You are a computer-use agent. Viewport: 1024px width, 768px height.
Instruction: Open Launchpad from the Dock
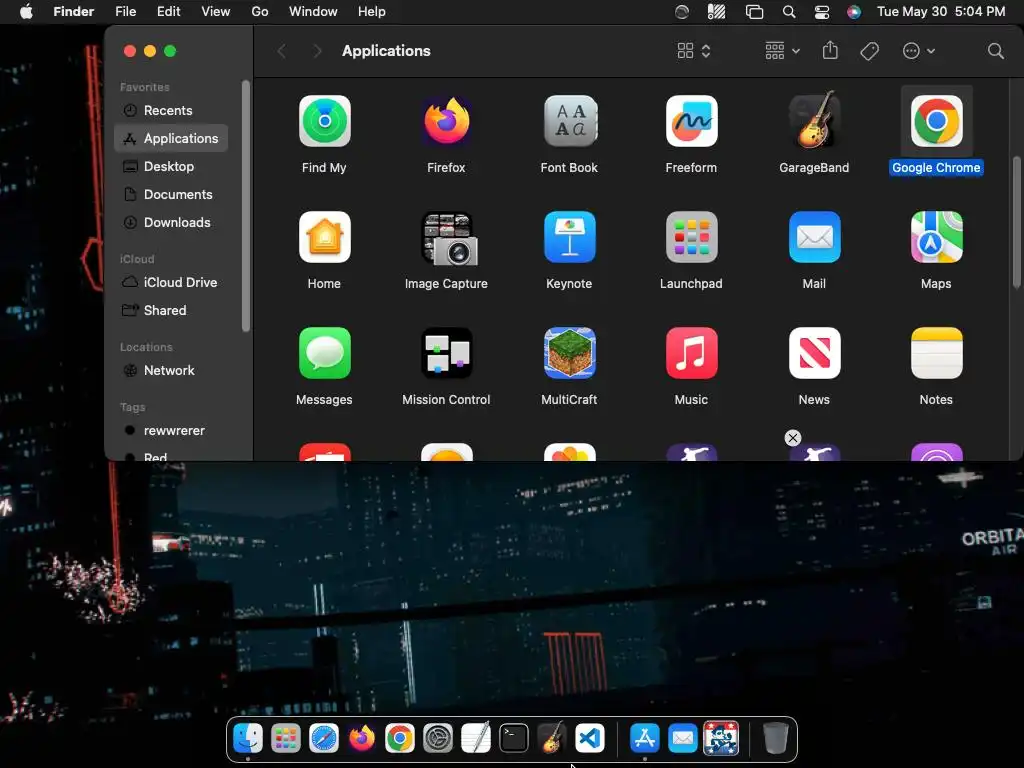[x=286, y=739]
